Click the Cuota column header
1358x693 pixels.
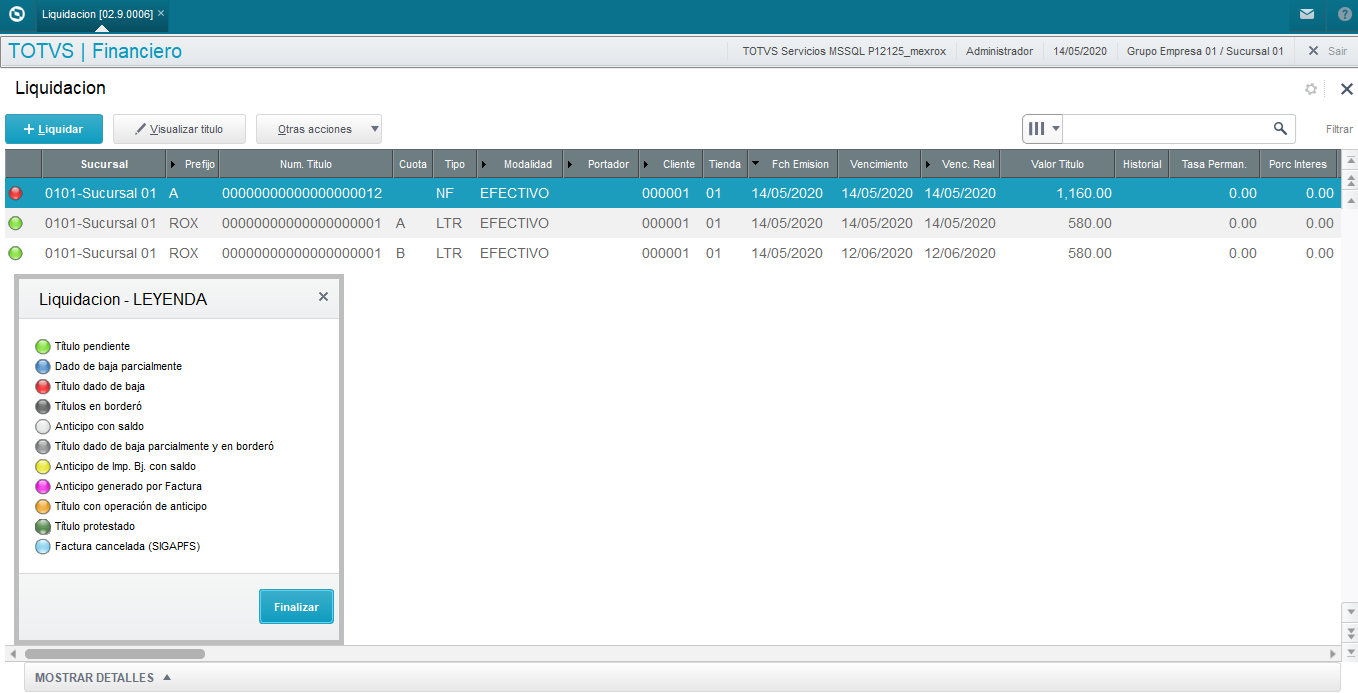(413, 164)
